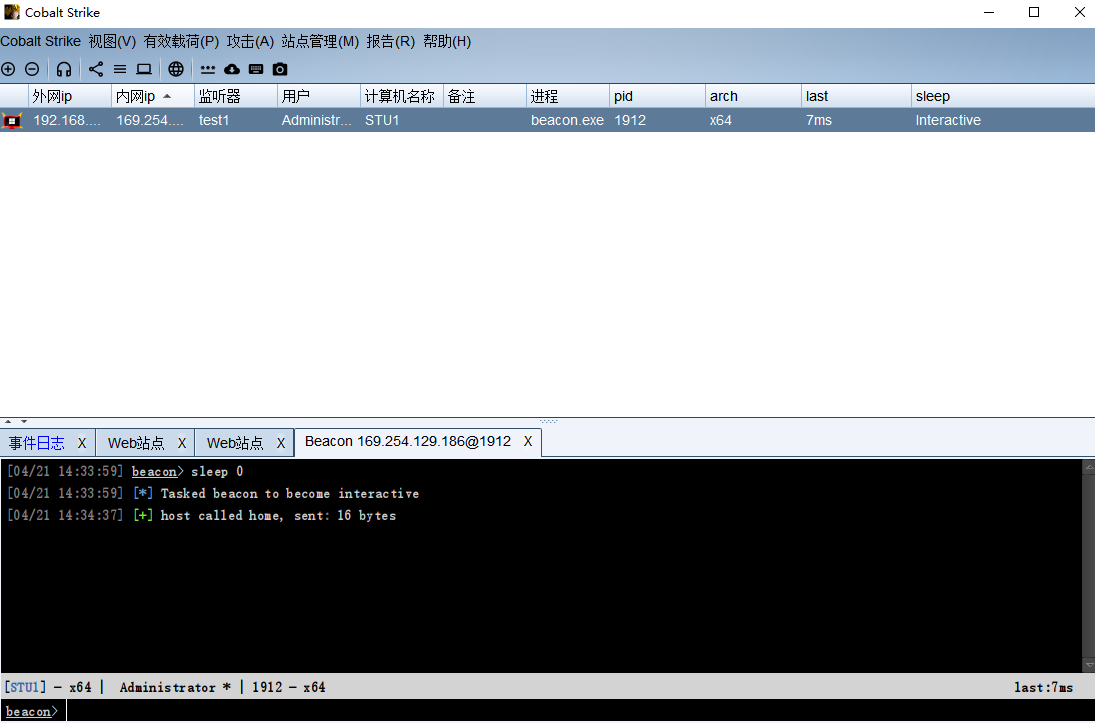Viewport: 1095px width, 723px height.
Task: Click the Interactive sleep cell
Action: (x=1003, y=120)
